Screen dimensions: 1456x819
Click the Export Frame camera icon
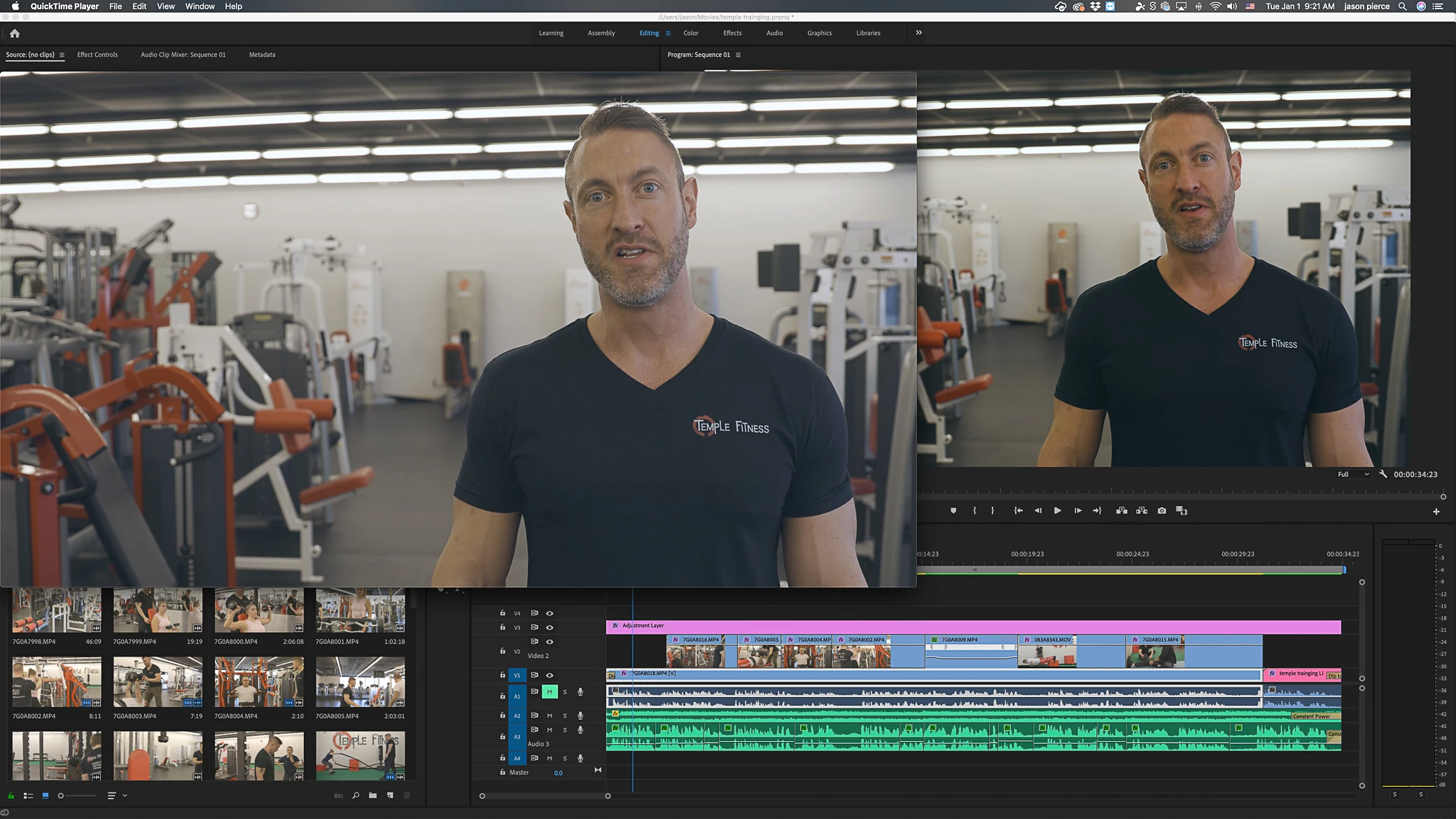1162,511
